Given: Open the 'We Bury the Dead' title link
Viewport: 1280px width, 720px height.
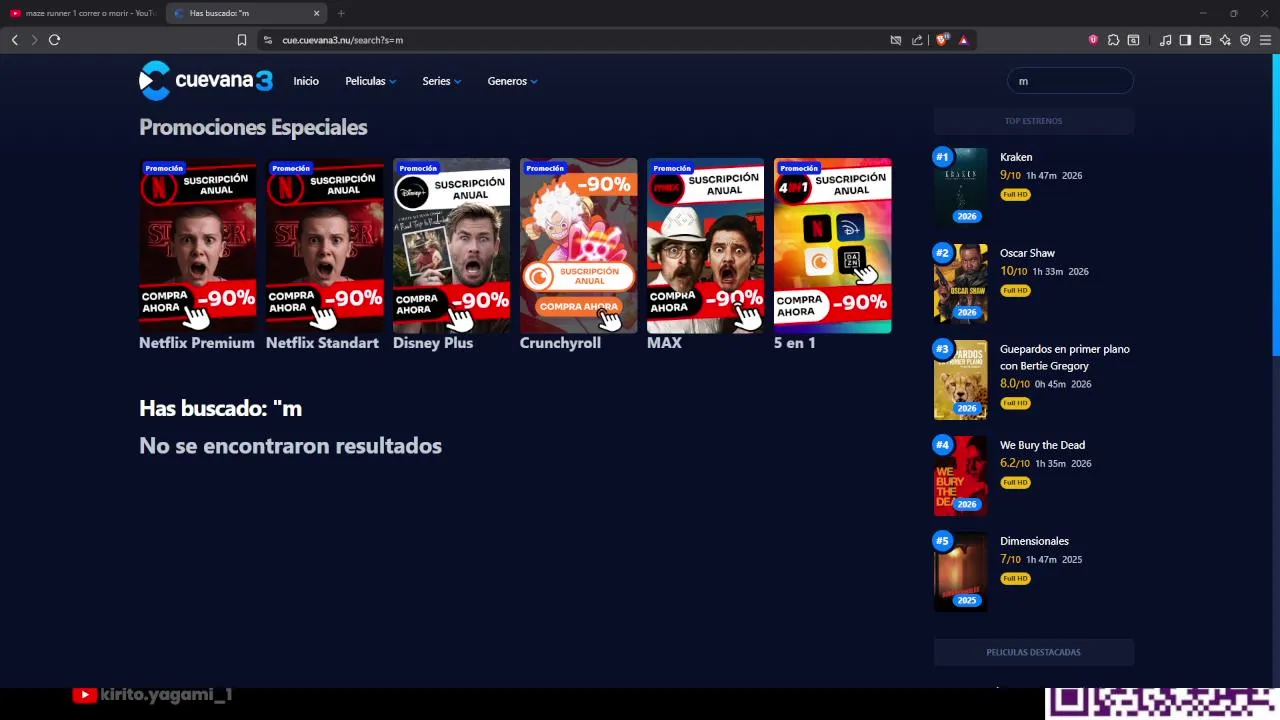Looking at the screenshot, I should 1042,445.
